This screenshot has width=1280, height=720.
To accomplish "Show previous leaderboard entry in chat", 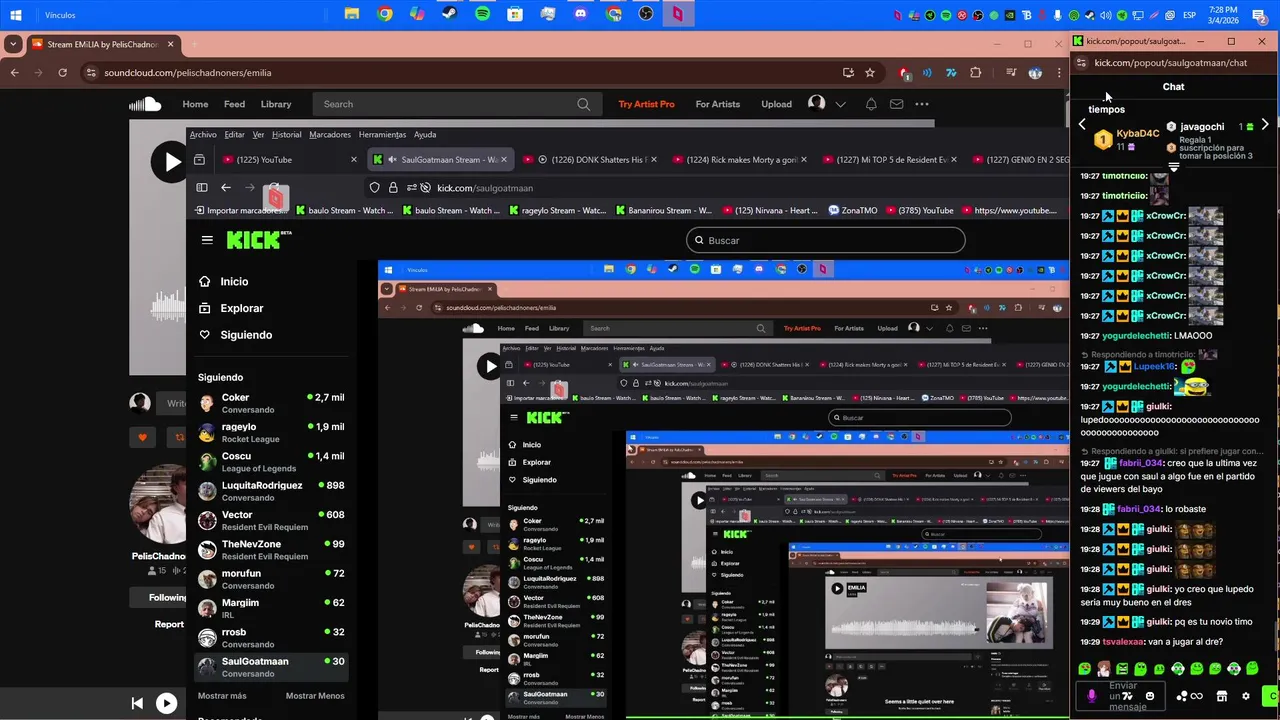I will pyautogui.click(x=1082, y=125).
